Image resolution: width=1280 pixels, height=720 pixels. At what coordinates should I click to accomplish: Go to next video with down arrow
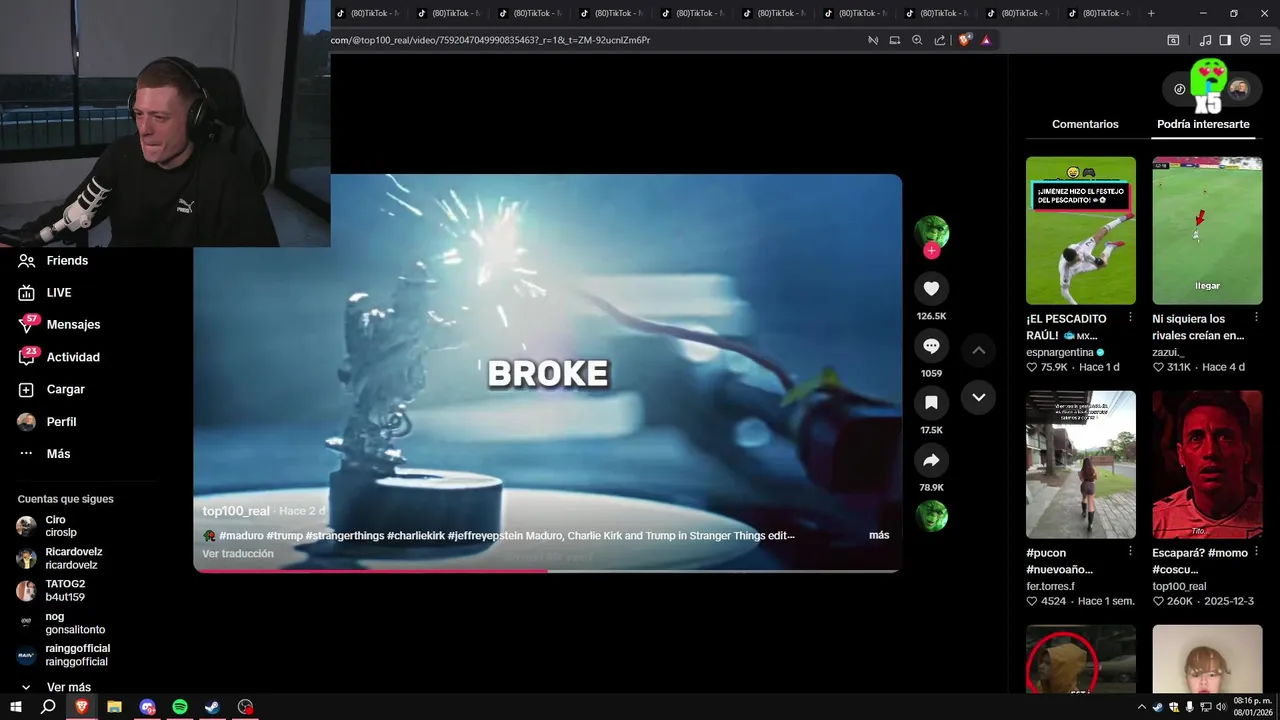coord(979,397)
